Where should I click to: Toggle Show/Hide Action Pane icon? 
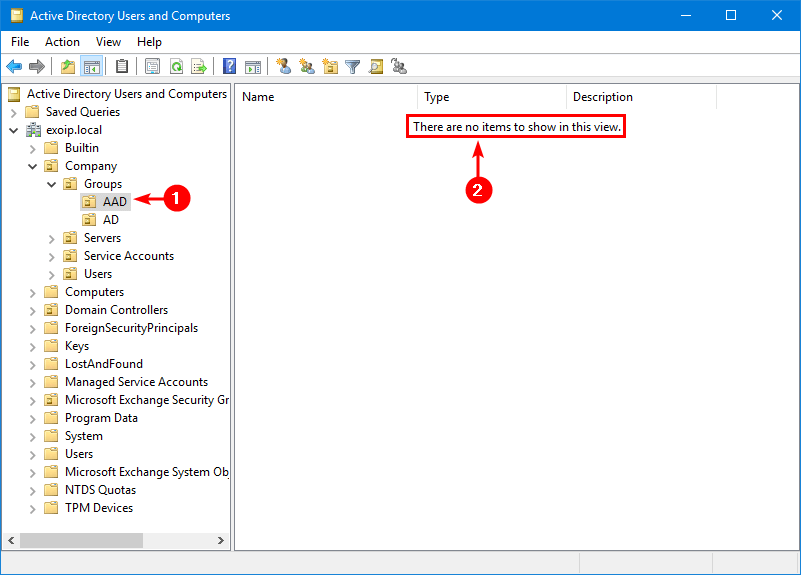point(253,66)
